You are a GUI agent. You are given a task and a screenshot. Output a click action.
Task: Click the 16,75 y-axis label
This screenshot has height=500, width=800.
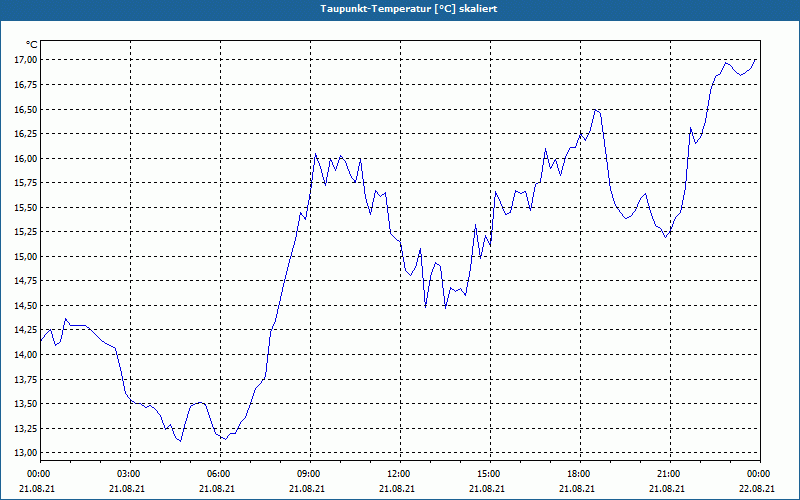tap(26, 84)
